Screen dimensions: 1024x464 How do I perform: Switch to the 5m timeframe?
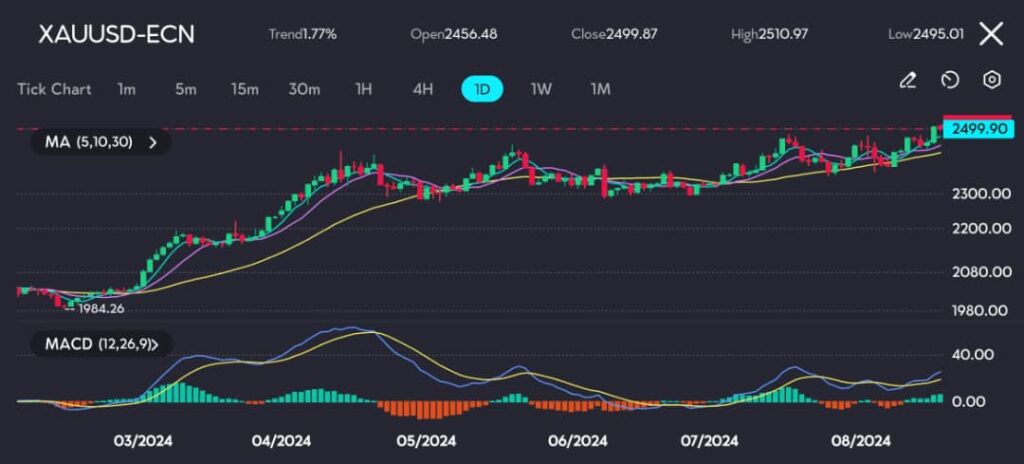(185, 89)
